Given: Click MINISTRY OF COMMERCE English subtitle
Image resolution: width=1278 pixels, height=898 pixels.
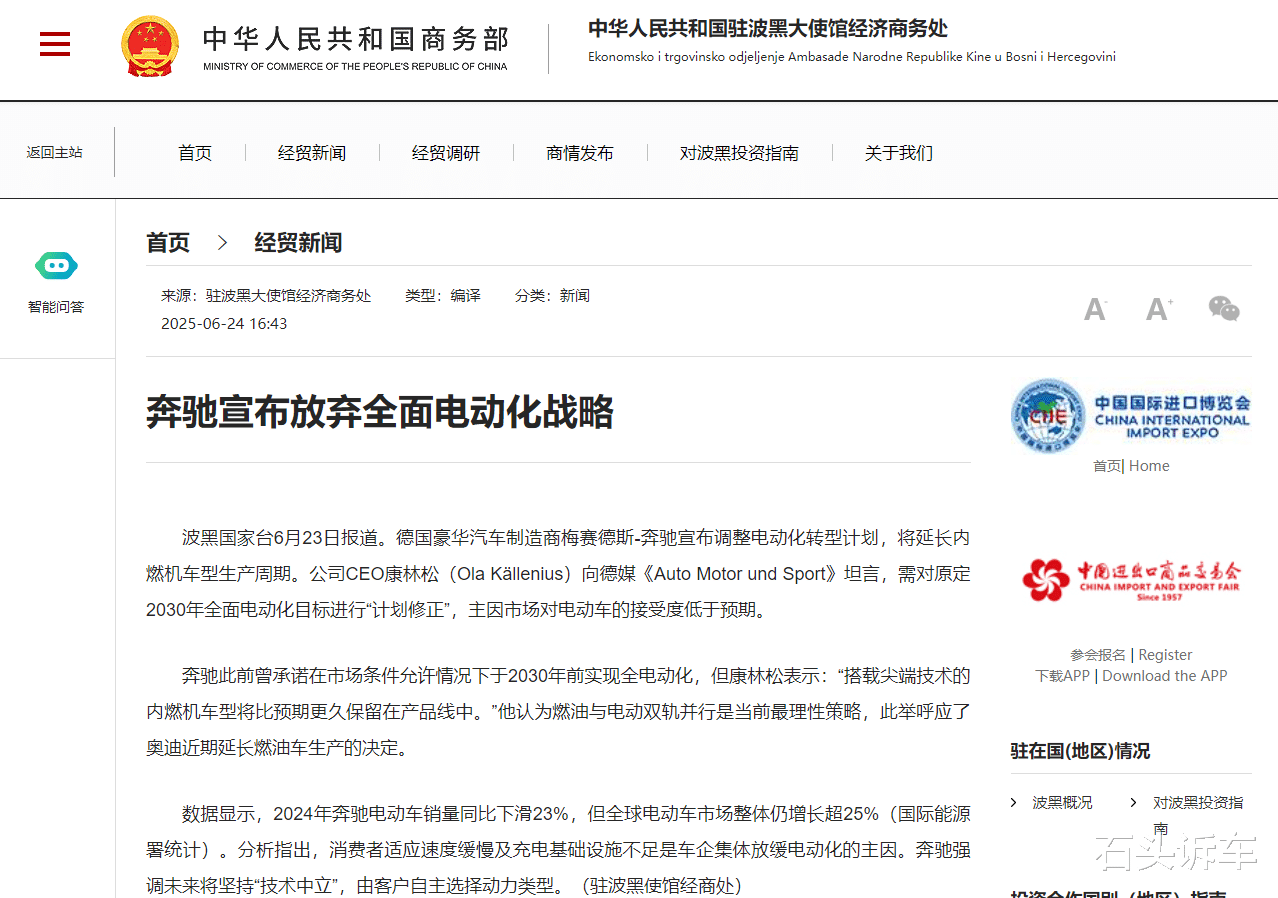Looking at the screenshot, I should pos(355,67).
